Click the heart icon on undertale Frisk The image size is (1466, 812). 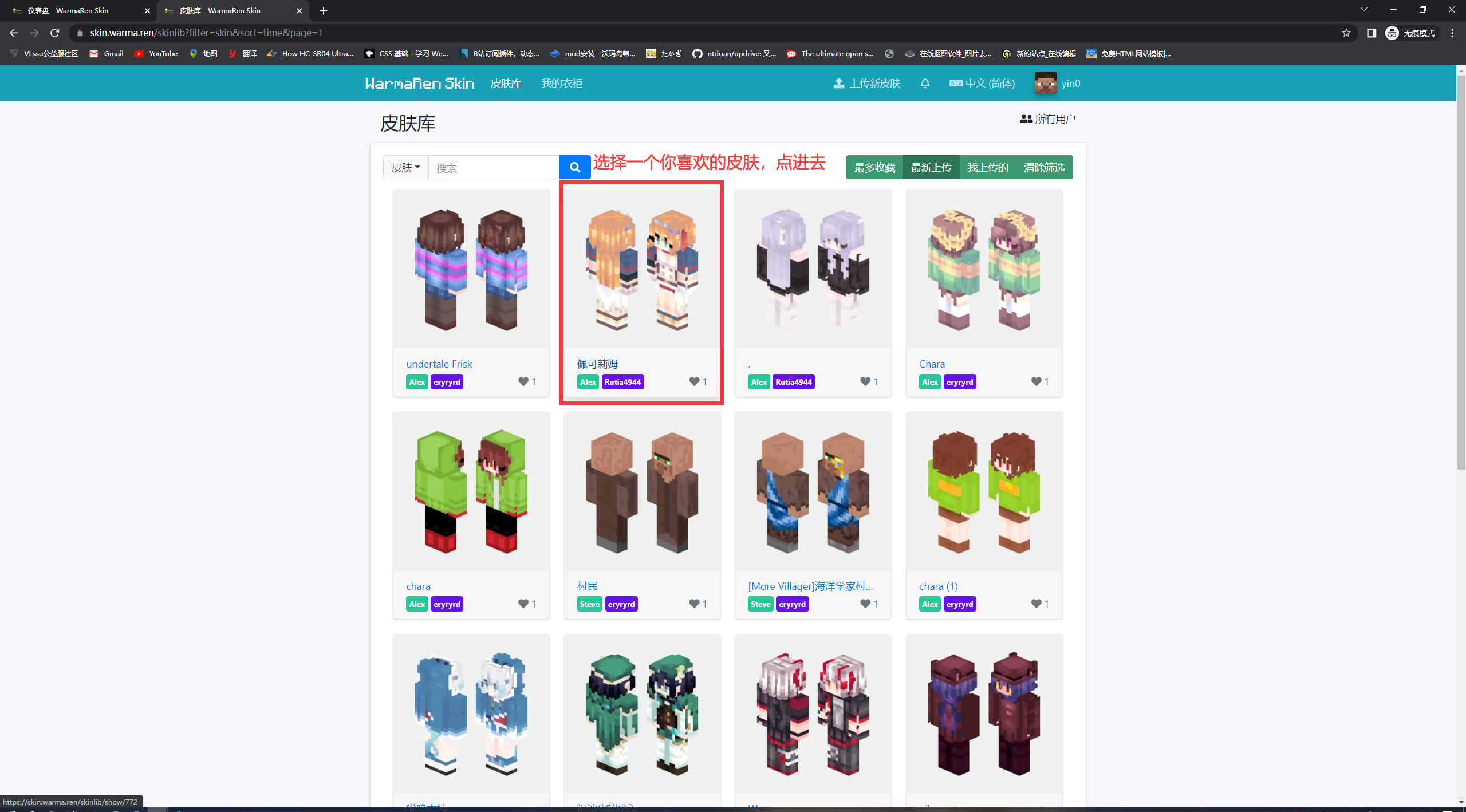point(523,381)
